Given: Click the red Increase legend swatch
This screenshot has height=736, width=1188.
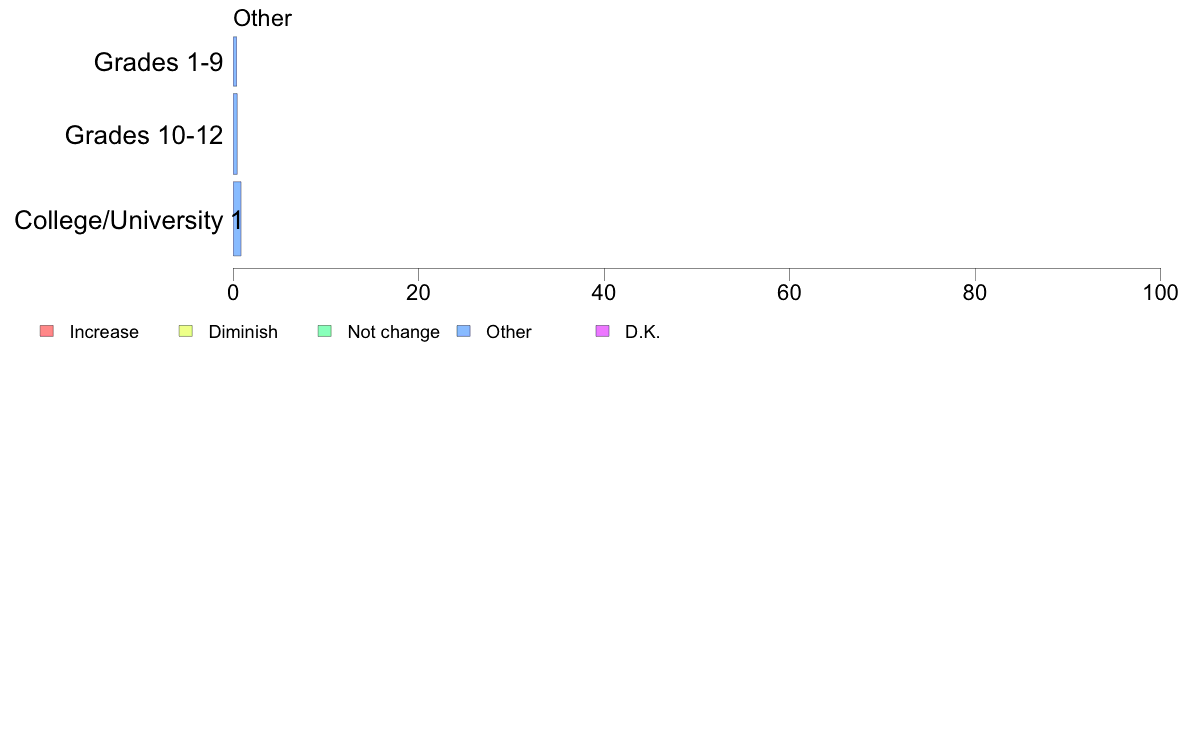Looking at the screenshot, I should click(x=47, y=331).
